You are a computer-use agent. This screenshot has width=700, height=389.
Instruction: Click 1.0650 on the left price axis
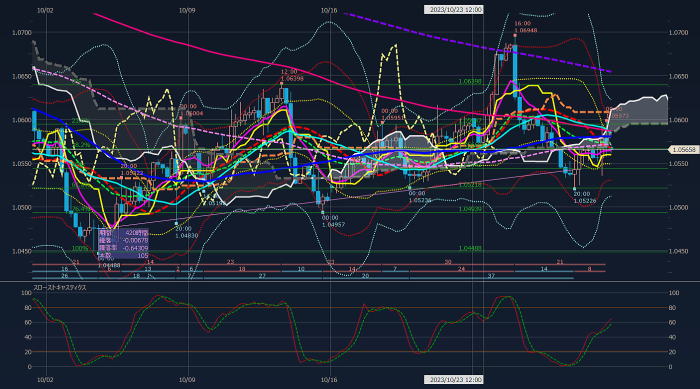tap(21, 76)
